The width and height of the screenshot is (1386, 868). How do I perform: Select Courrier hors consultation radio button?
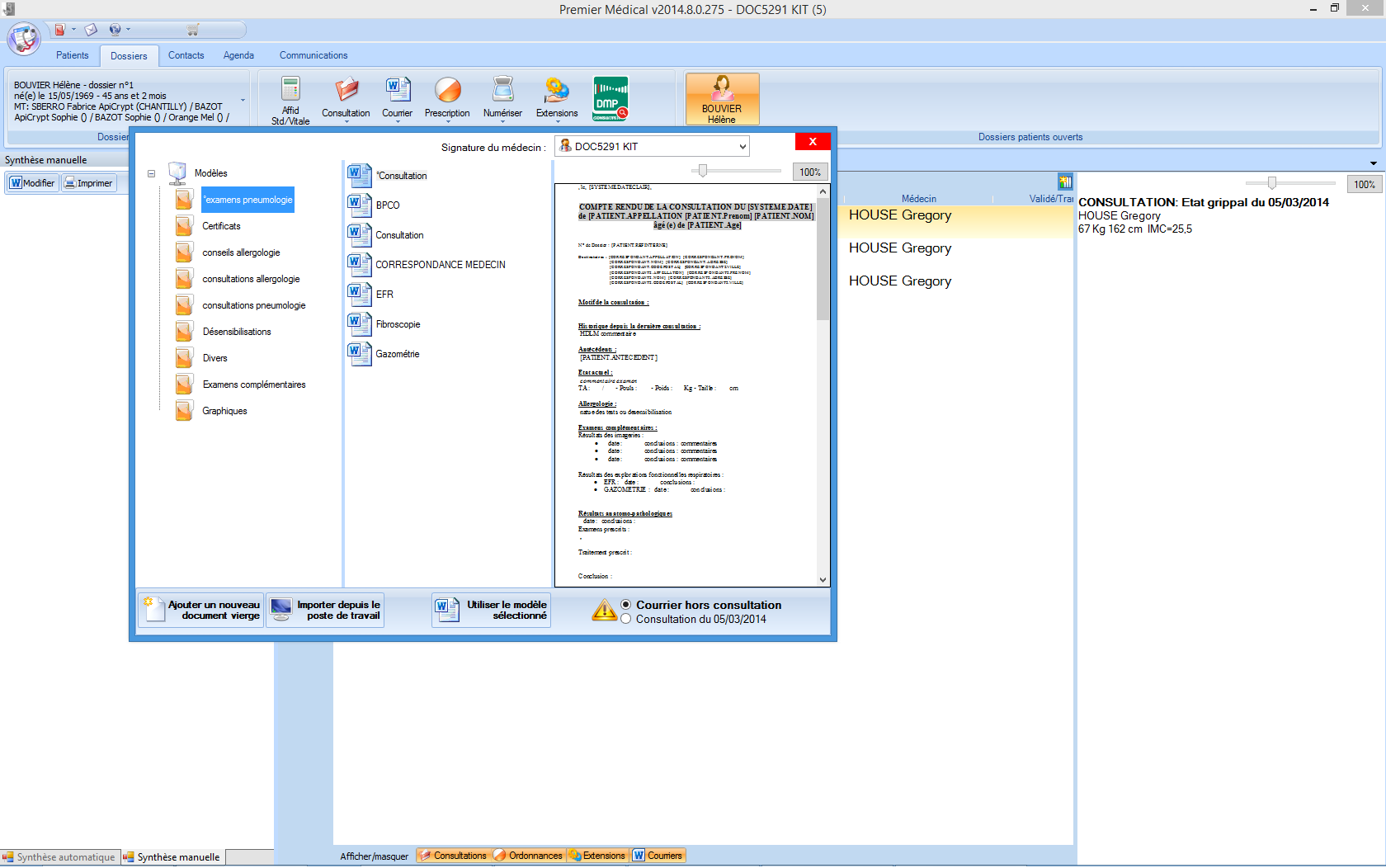pyautogui.click(x=626, y=605)
